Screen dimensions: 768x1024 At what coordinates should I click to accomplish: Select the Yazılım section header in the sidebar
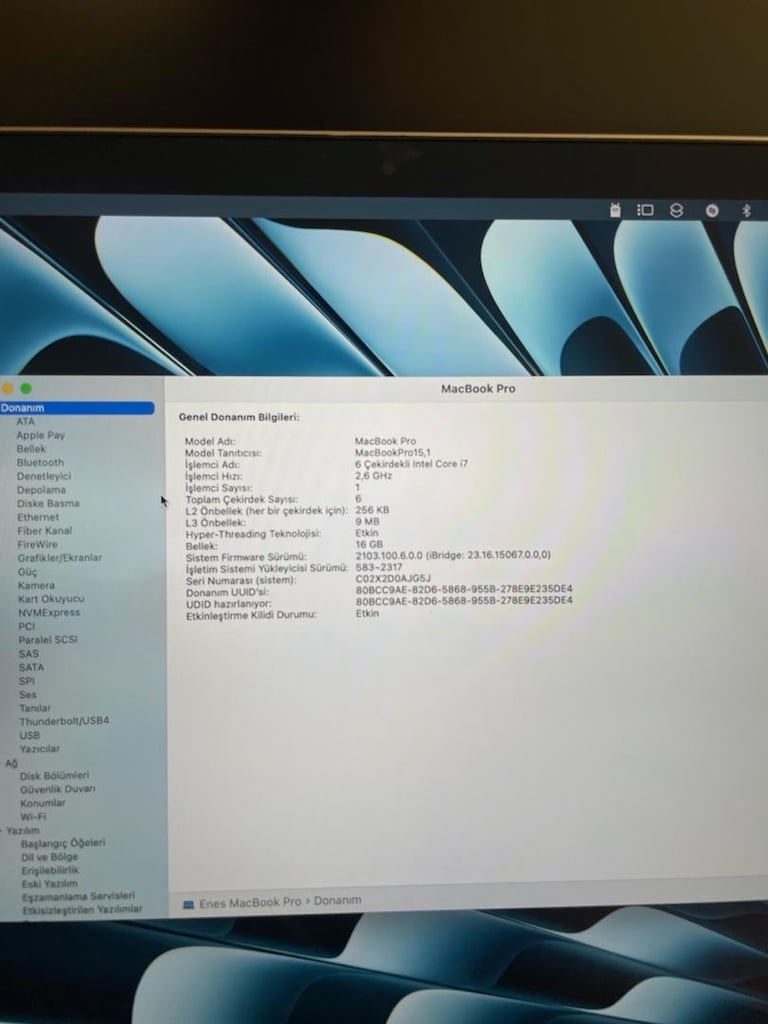tap(23, 831)
